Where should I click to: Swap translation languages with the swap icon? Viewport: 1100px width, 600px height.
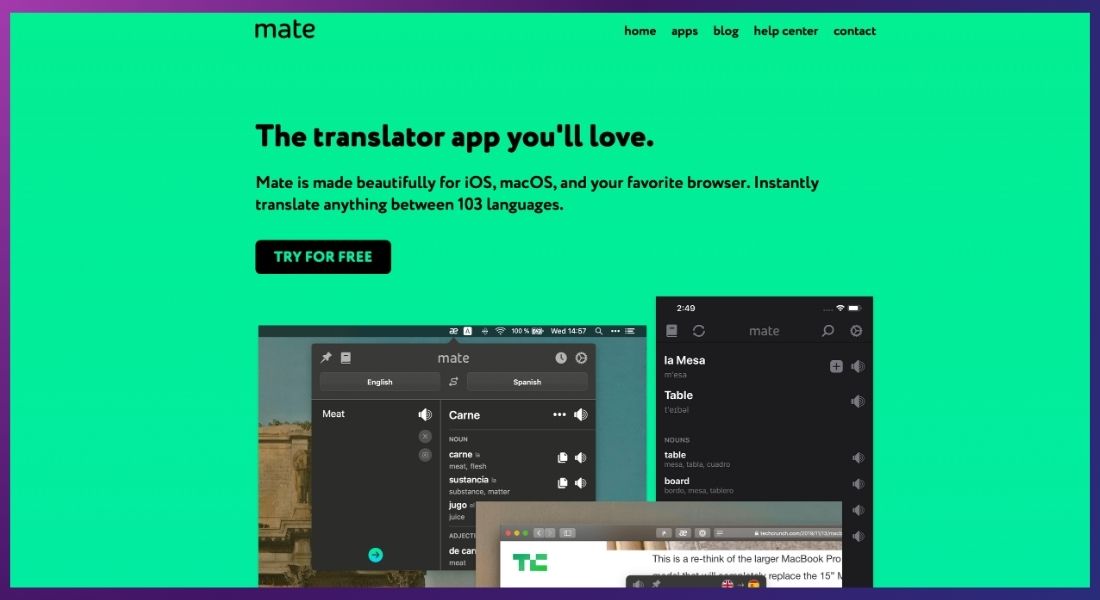pos(452,382)
